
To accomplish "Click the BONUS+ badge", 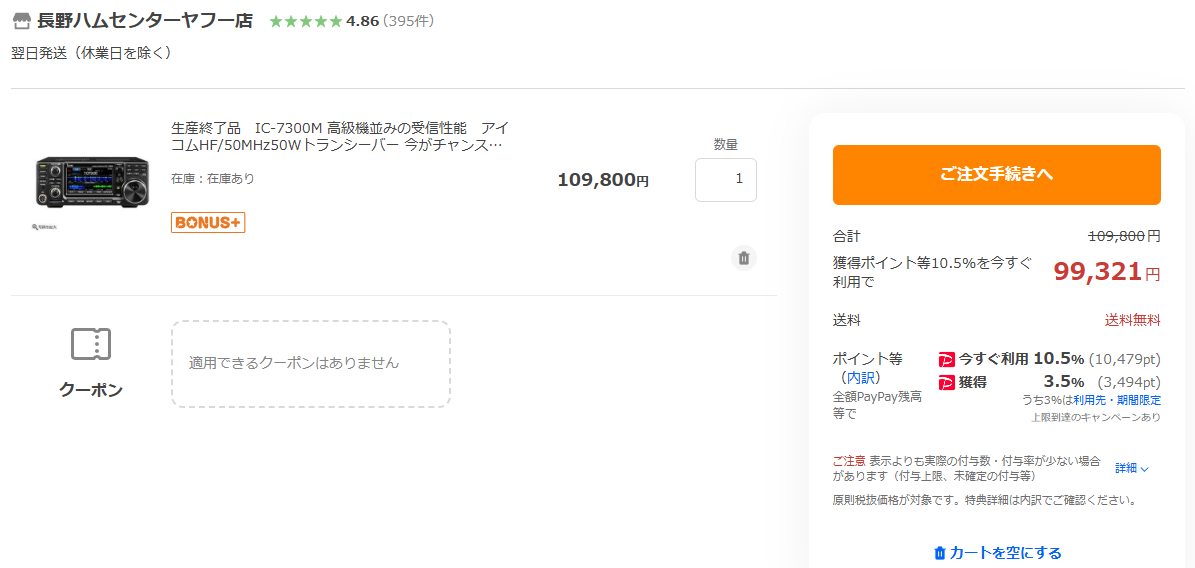I will [x=208, y=222].
